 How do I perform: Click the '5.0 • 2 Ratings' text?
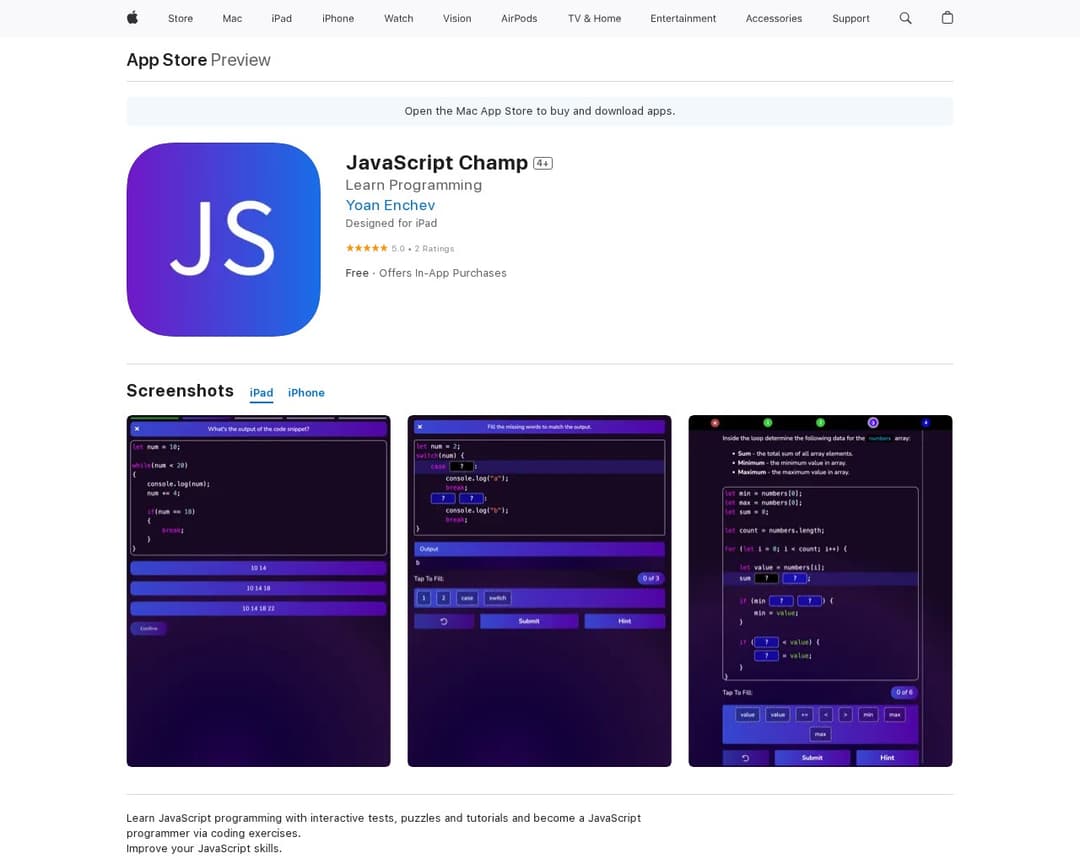tap(423, 249)
